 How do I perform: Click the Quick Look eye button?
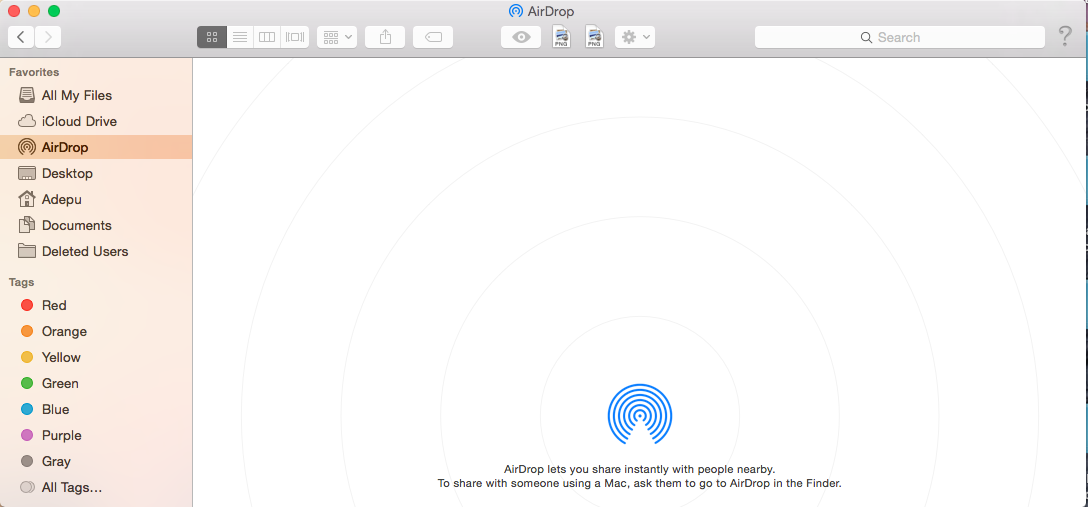pyautogui.click(x=521, y=37)
